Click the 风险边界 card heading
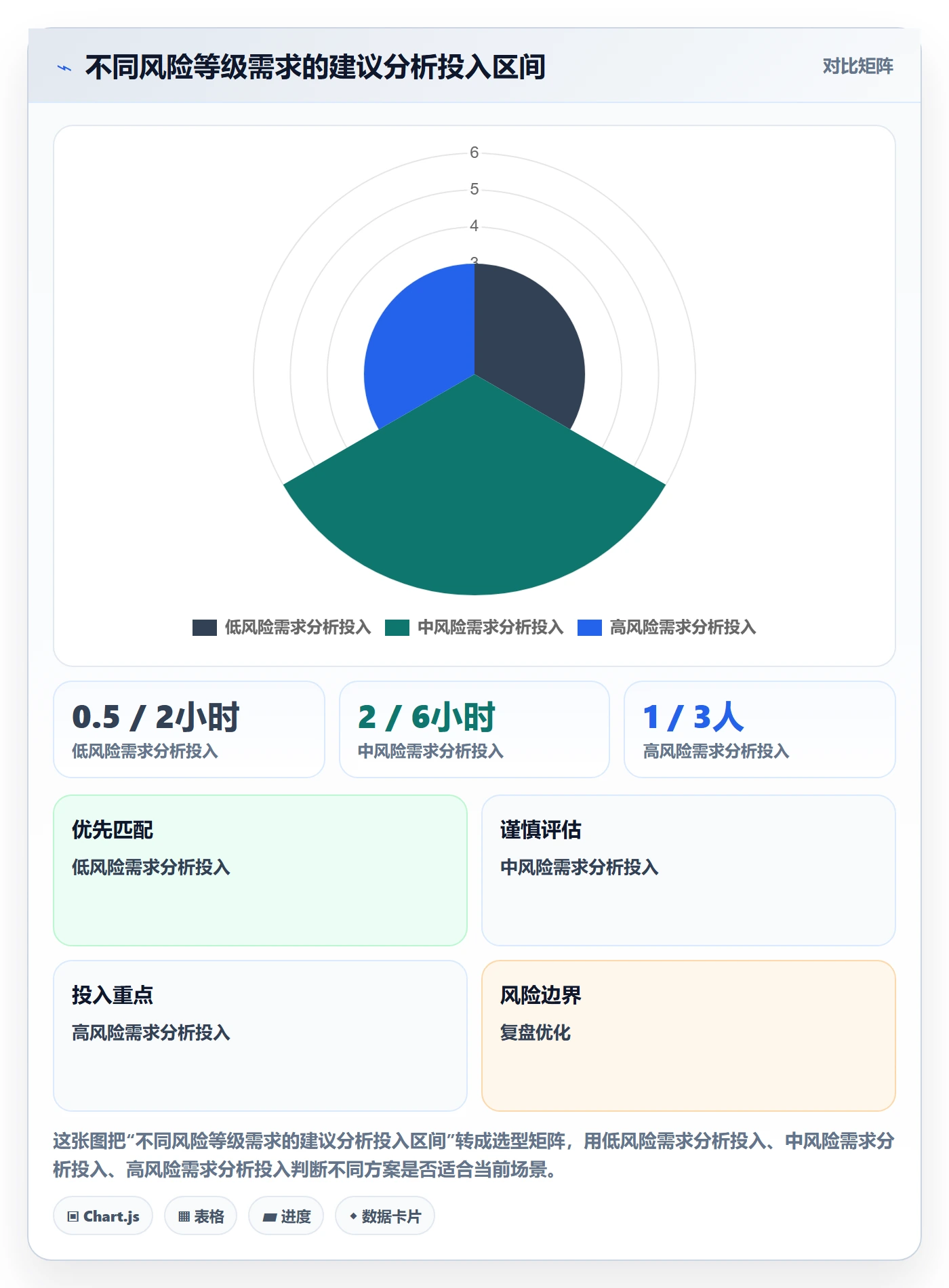 point(541,995)
